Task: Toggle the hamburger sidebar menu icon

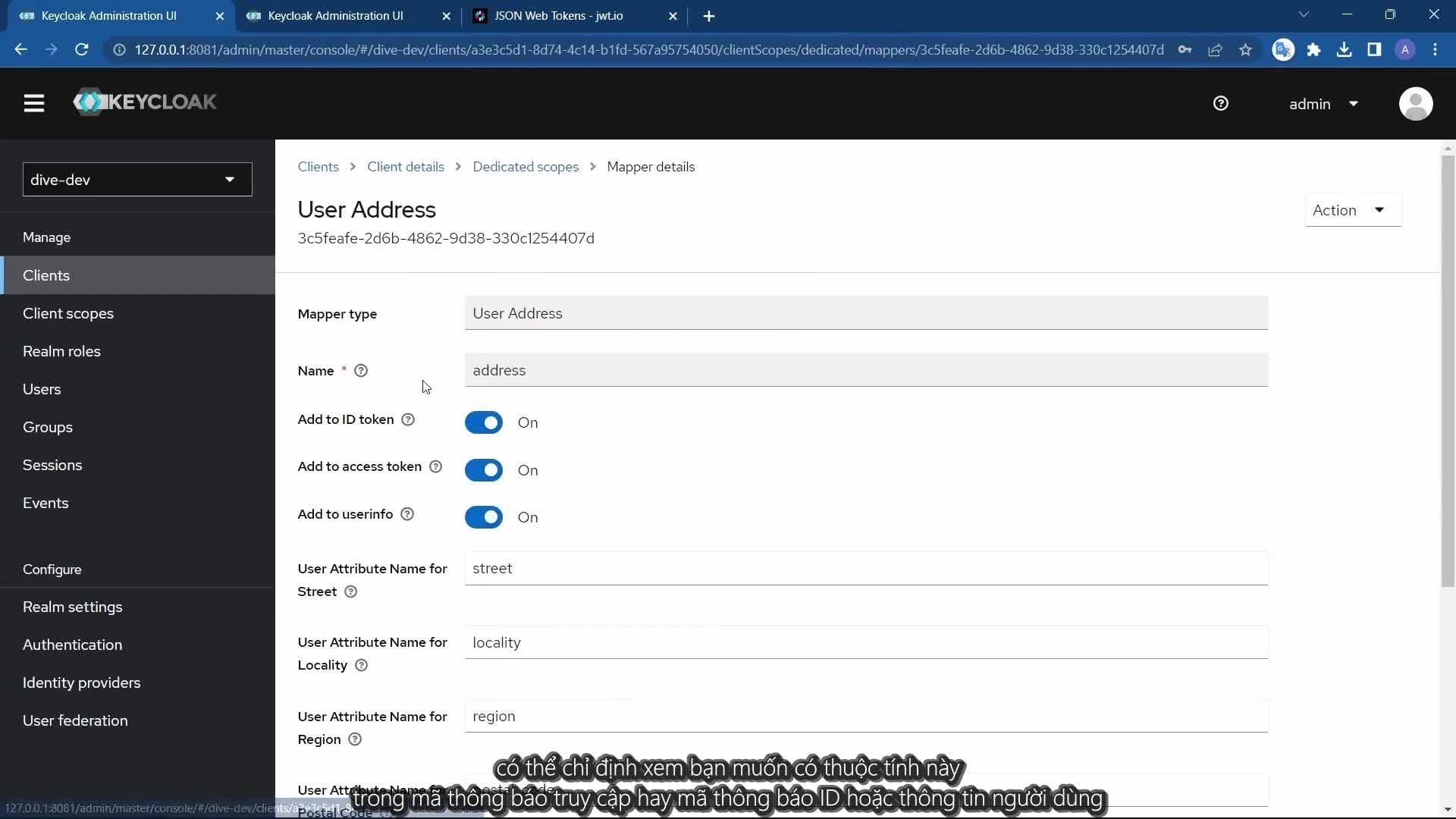Action: pos(34,103)
